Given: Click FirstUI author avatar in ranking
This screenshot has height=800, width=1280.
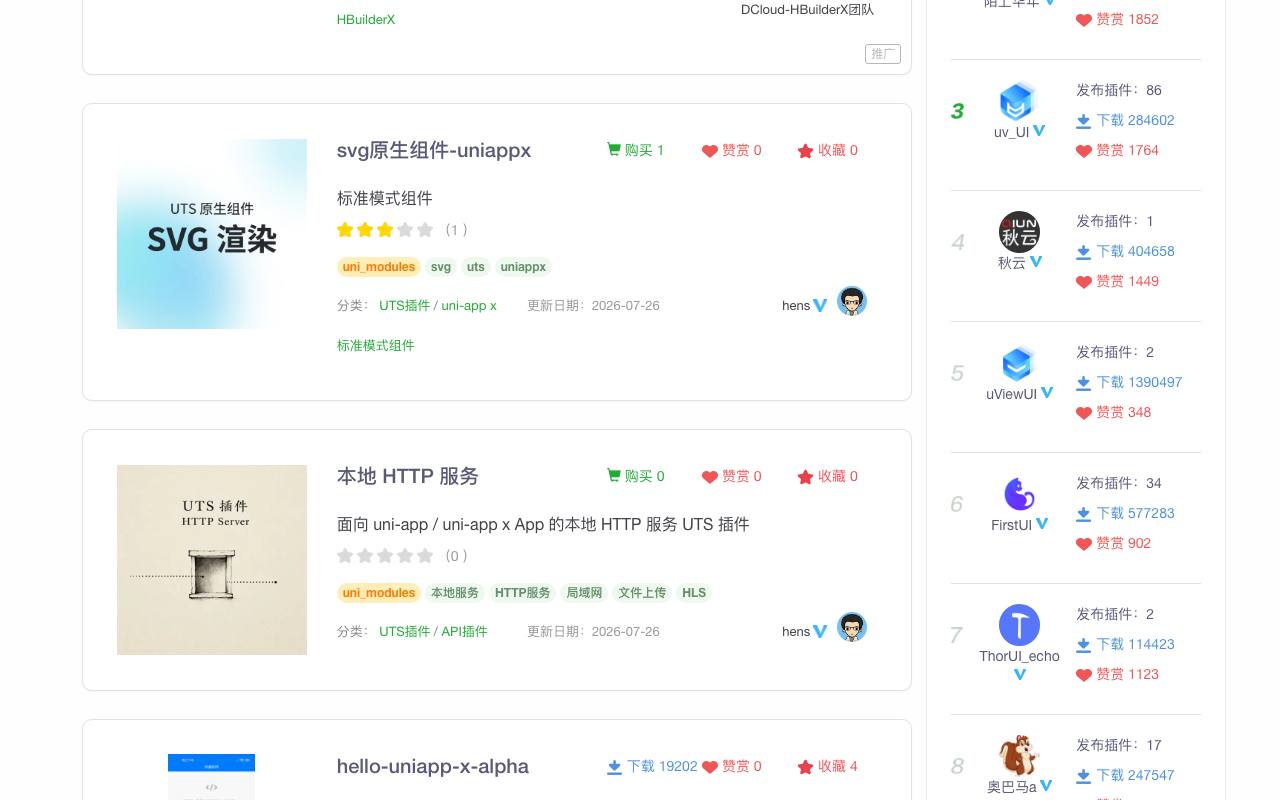Looking at the screenshot, I should (1019, 494).
